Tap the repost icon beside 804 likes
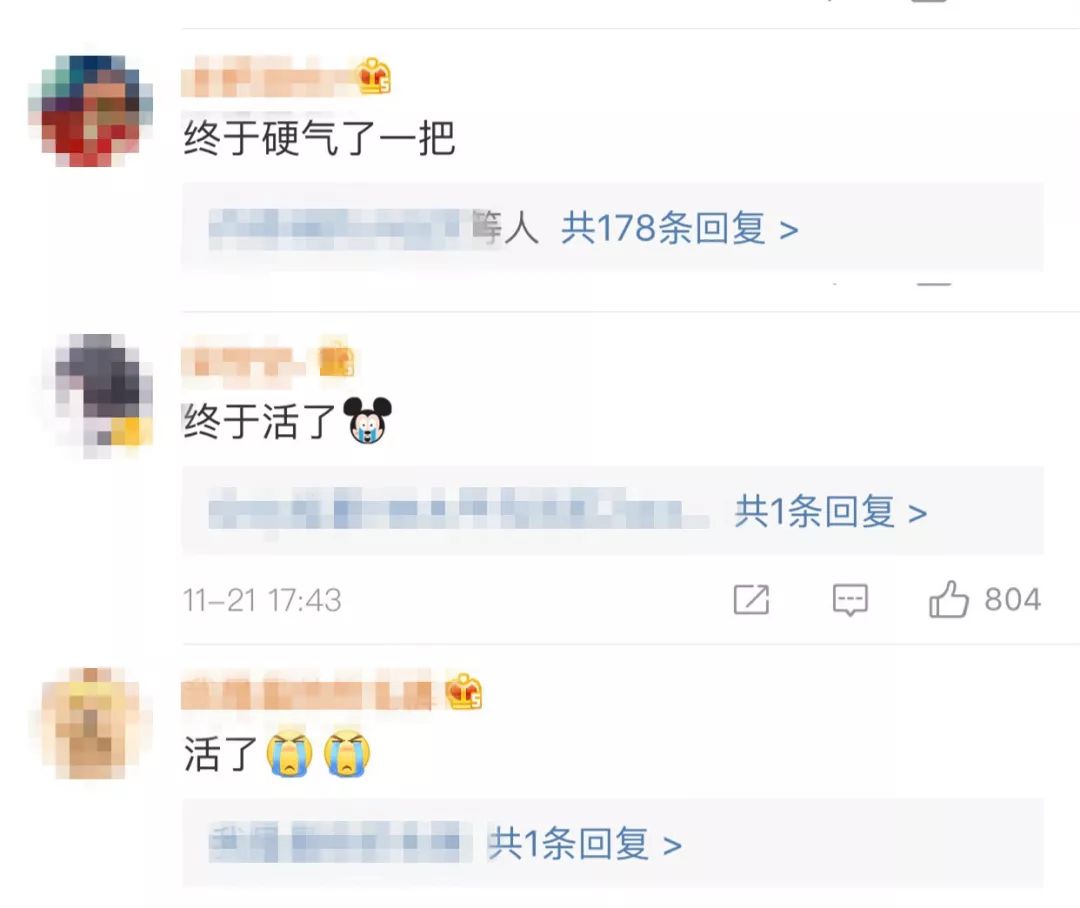This screenshot has width=1080, height=908. tap(751, 599)
